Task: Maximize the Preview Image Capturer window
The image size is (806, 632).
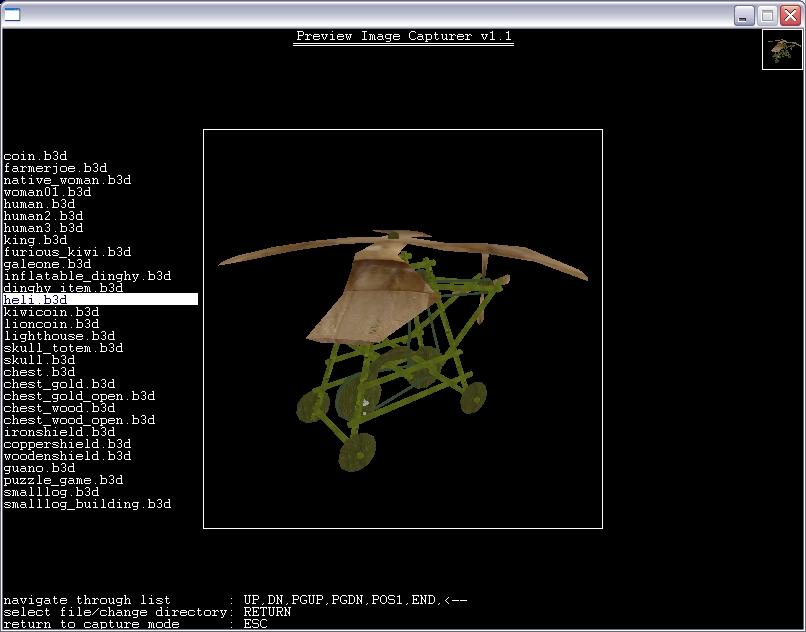Action: pyautogui.click(x=767, y=15)
